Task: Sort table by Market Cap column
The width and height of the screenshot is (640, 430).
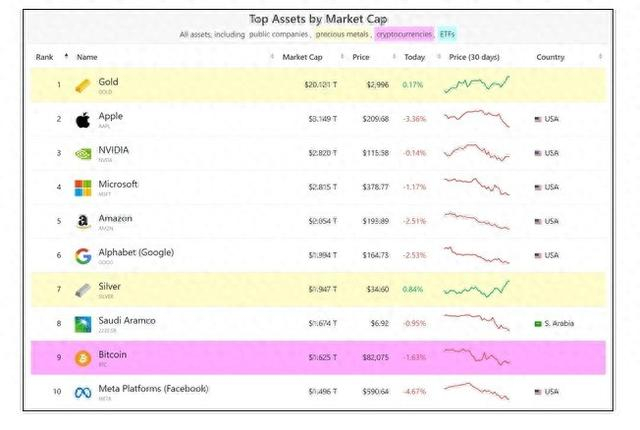Action: click(x=302, y=57)
